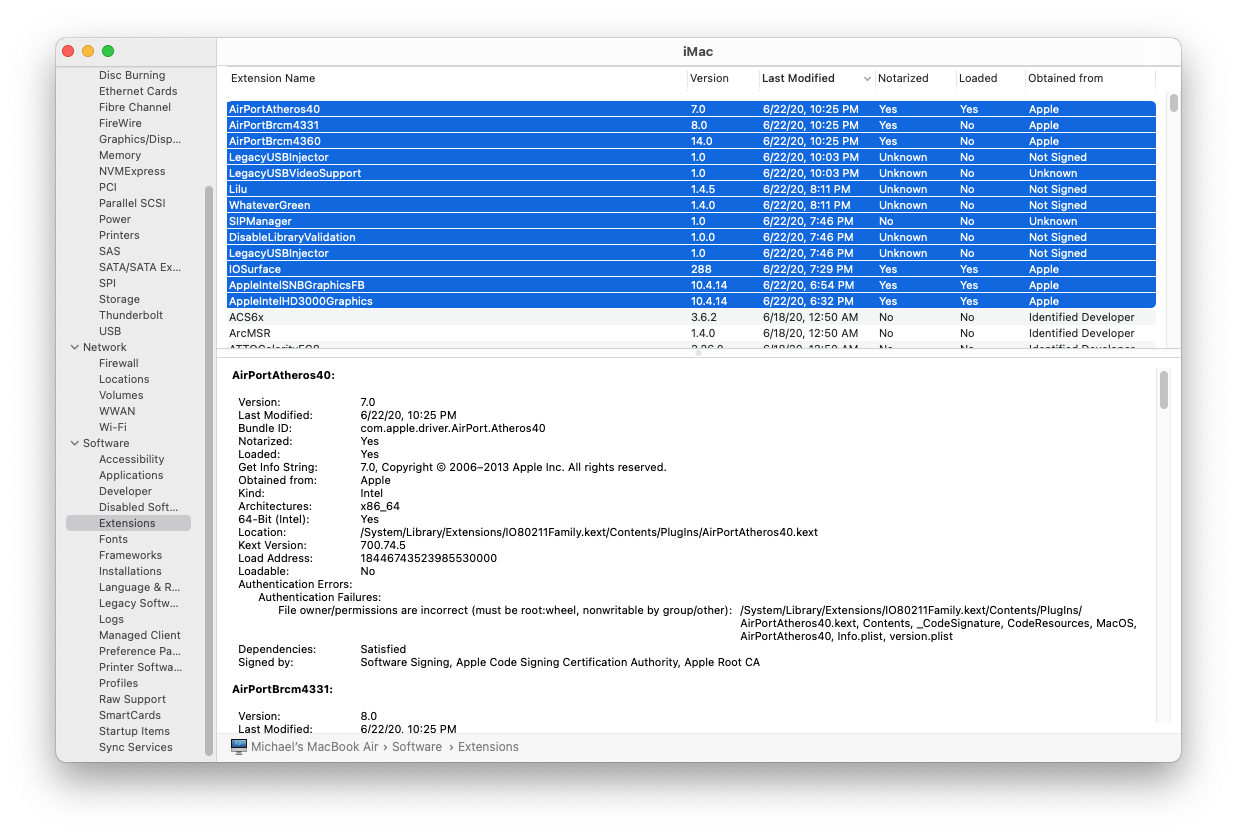Image resolution: width=1237 pixels, height=836 pixels.
Task: Select the Lilu extension row
Action: [691, 189]
